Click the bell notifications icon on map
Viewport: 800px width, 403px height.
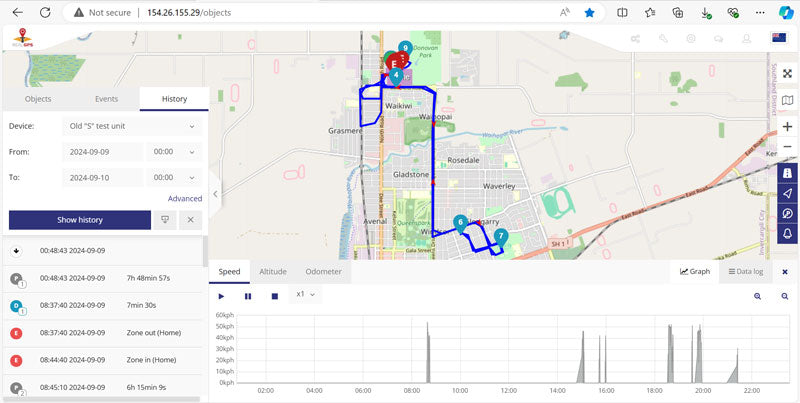click(x=788, y=233)
